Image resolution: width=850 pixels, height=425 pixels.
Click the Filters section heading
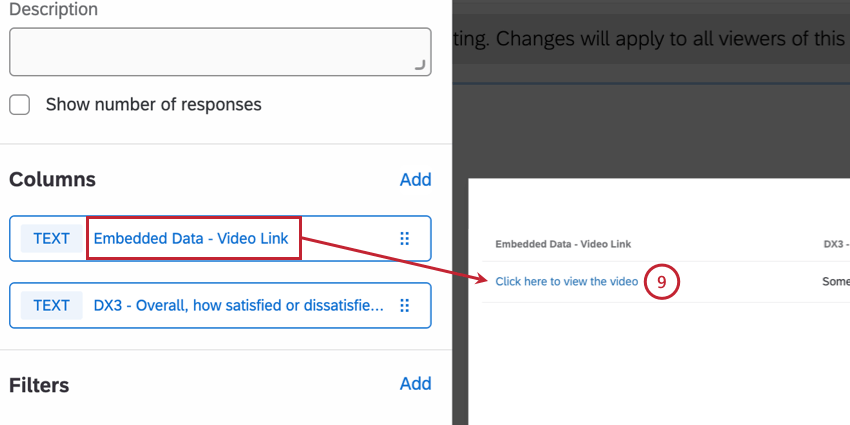(x=39, y=385)
